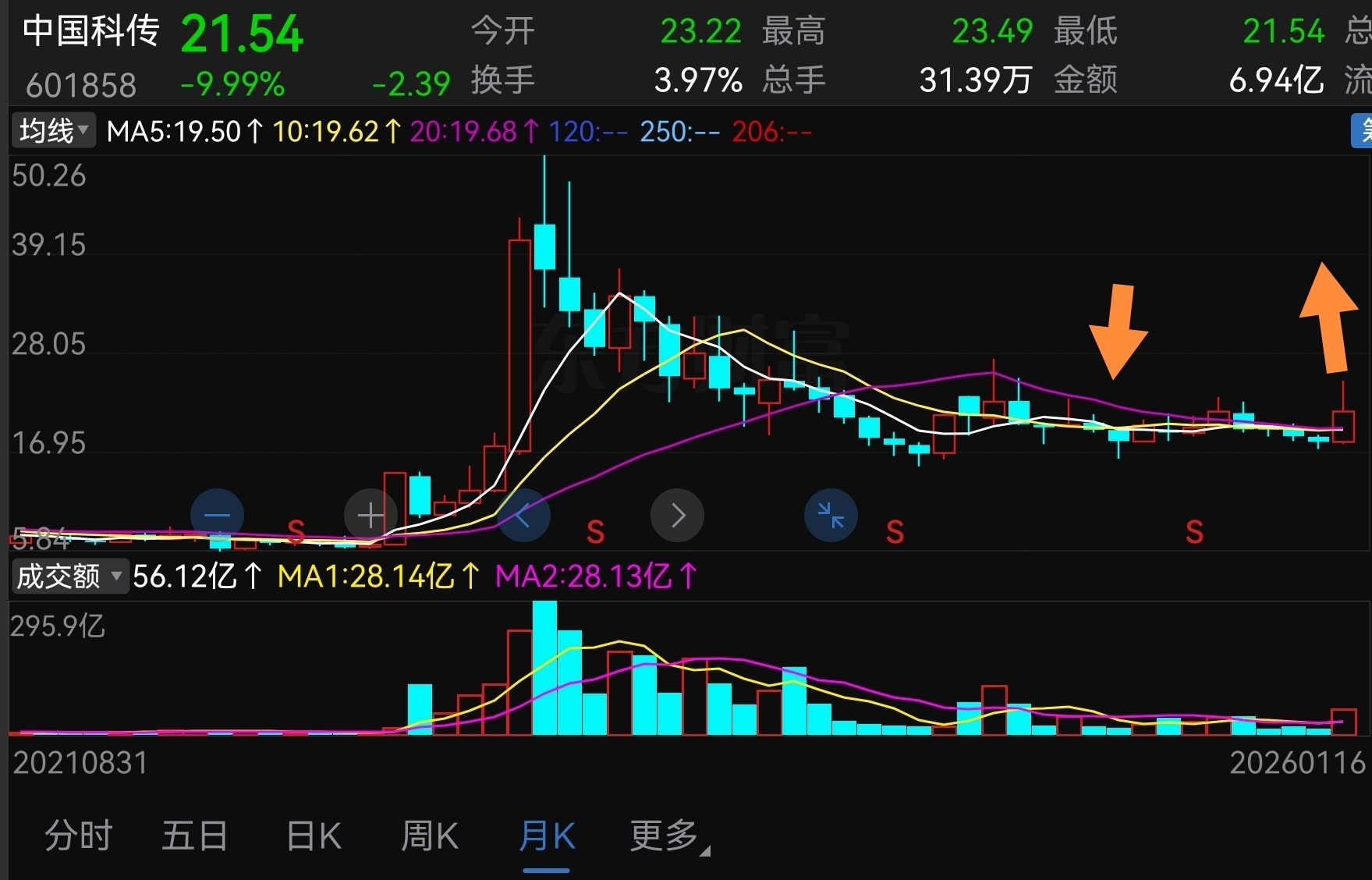The height and width of the screenshot is (880, 1372).
Task: Tap the 250:-- moving average label
Action: tap(680, 132)
